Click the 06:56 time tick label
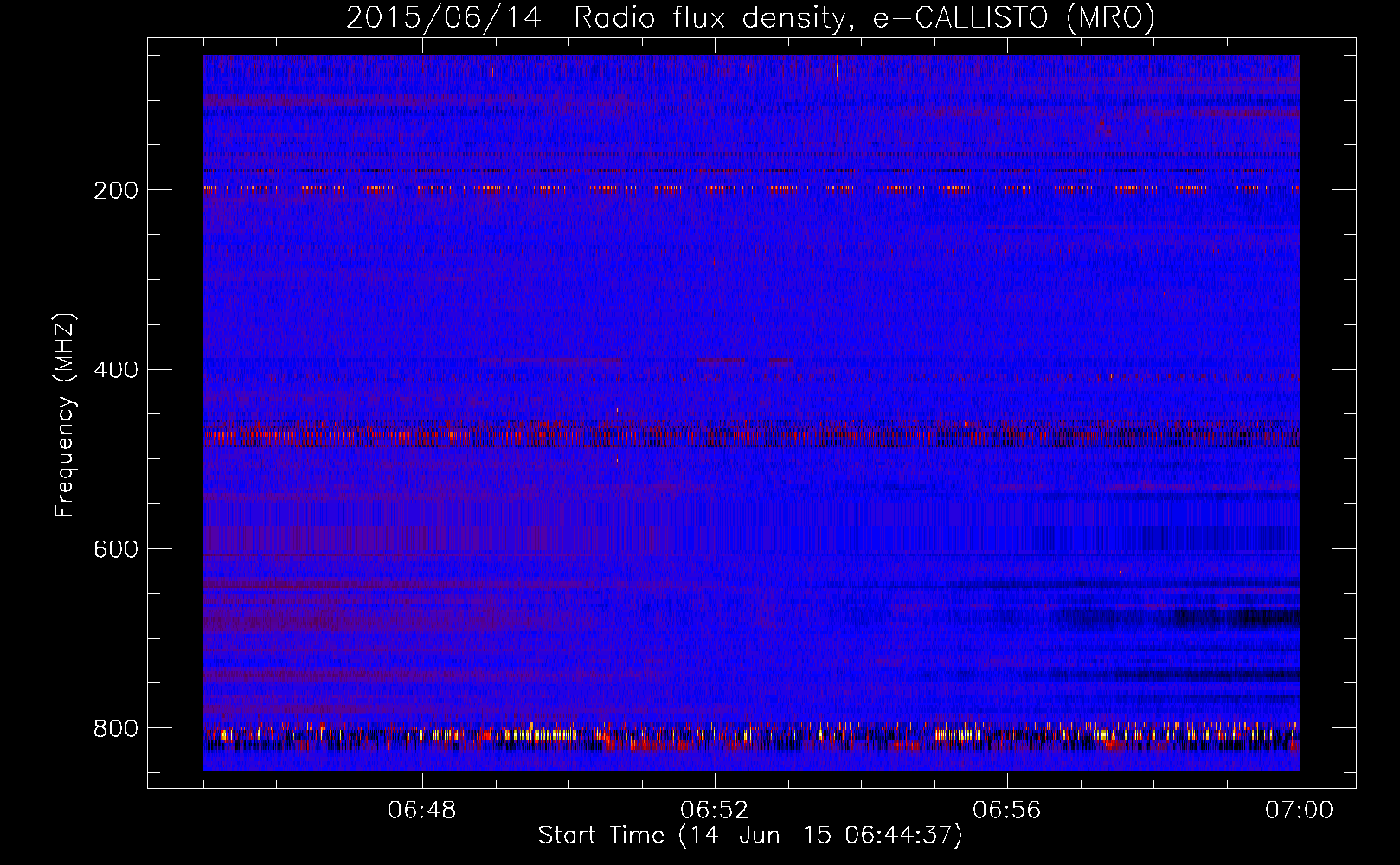The height and width of the screenshot is (865, 1400). pos(1007,811)
